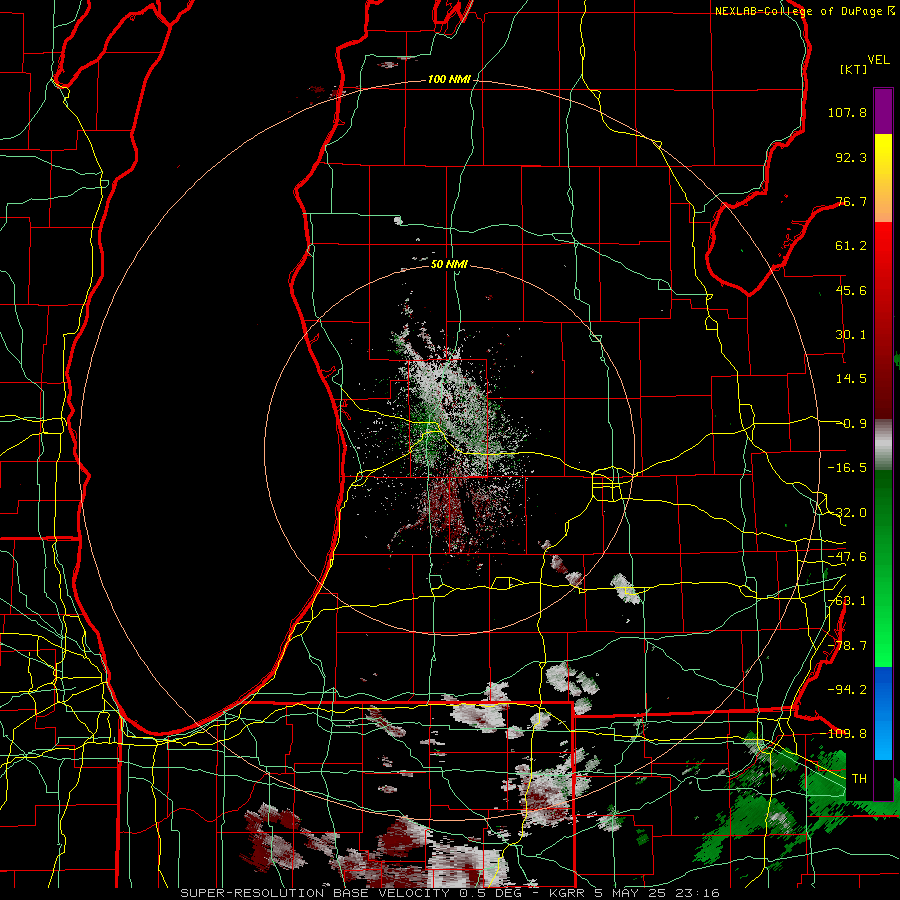
Task: Select the 45.6 velocity scale value
Action: pyautogui.click(x=851, y=290)
